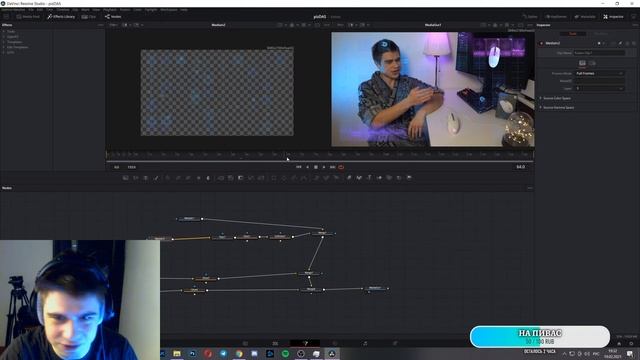Jump to the first frame
Screen dimensions: 640x360
click(299, 167)
